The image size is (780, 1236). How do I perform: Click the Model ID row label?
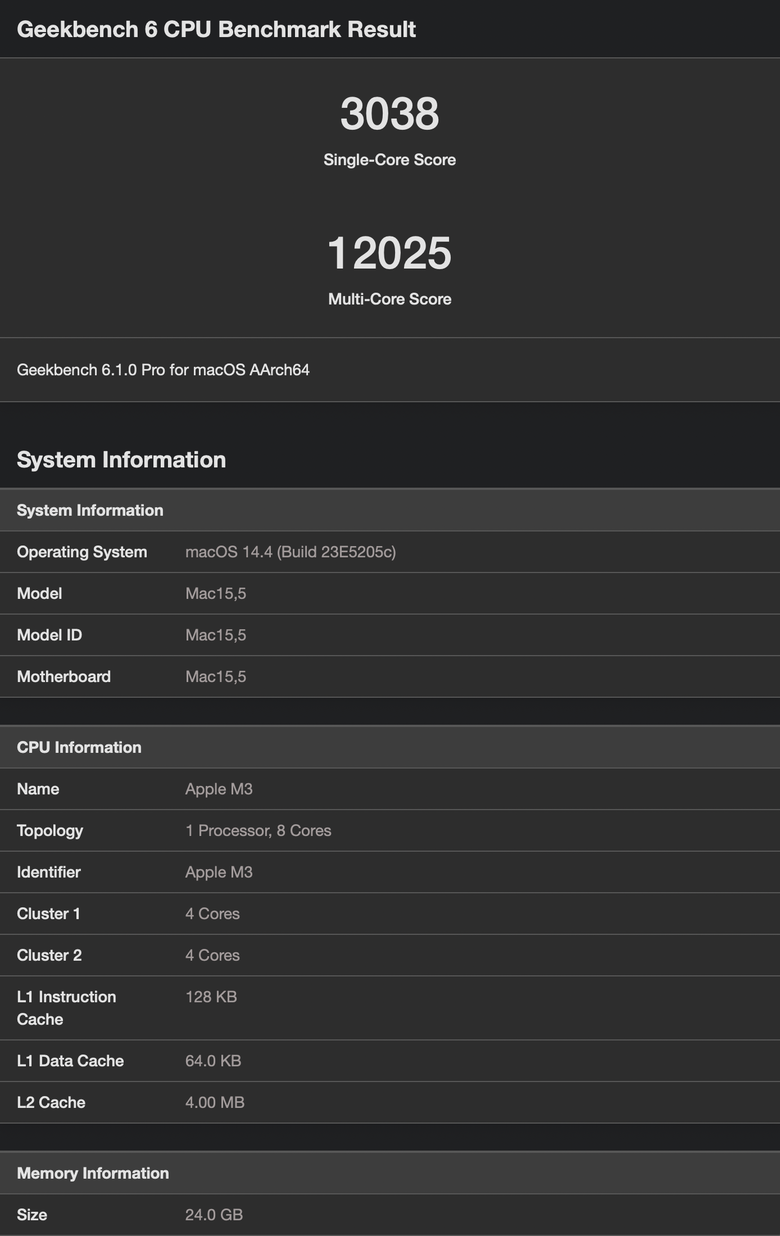point(49,635)
